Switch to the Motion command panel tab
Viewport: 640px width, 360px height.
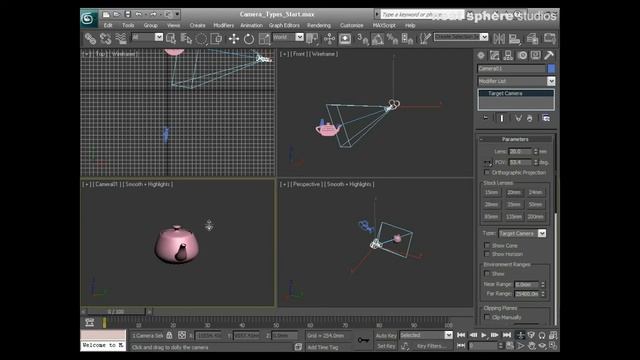522,56
